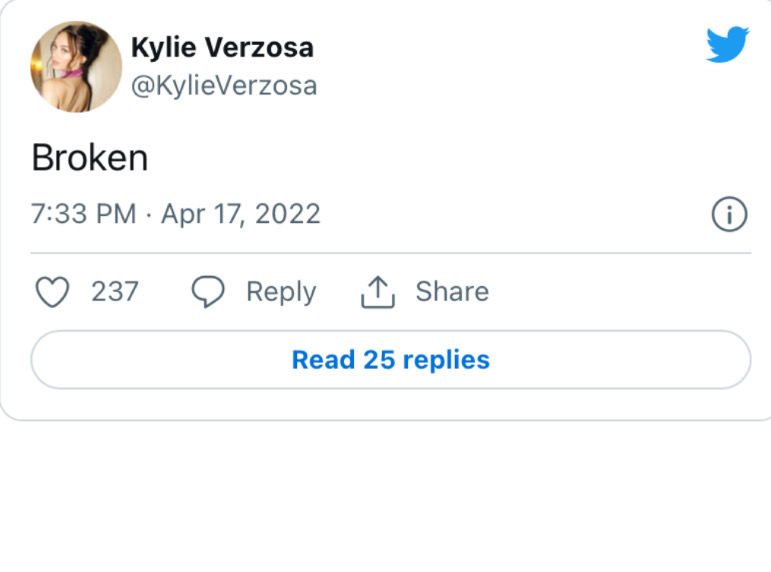Click the share upload arrow icon
Viewport: 771px width, 572px height.
click(x=377, y=292)
